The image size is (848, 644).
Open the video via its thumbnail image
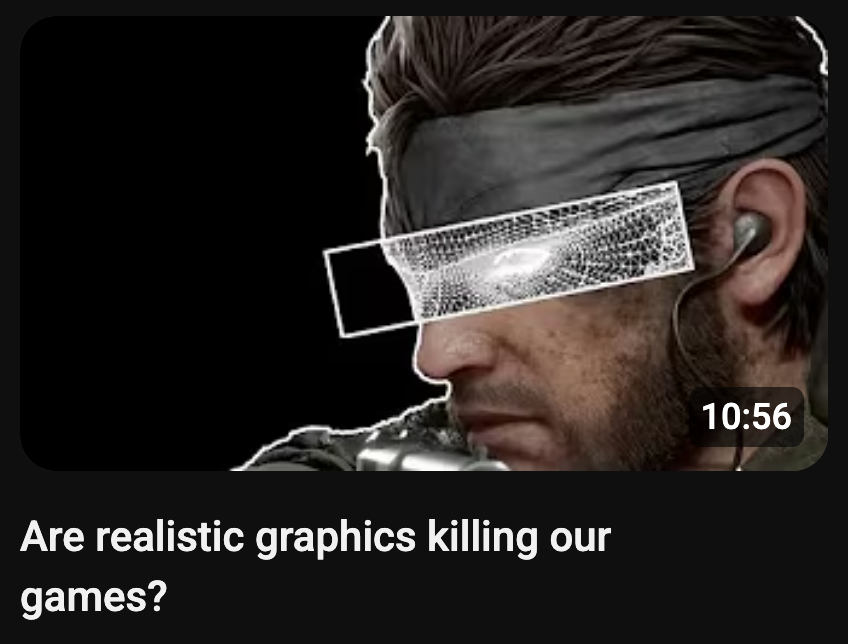click(x=423, y=243)
